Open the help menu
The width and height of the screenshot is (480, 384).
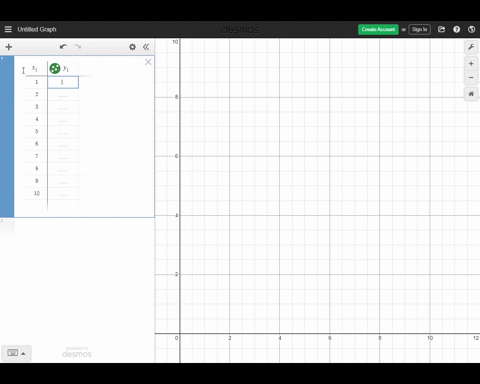456,29
